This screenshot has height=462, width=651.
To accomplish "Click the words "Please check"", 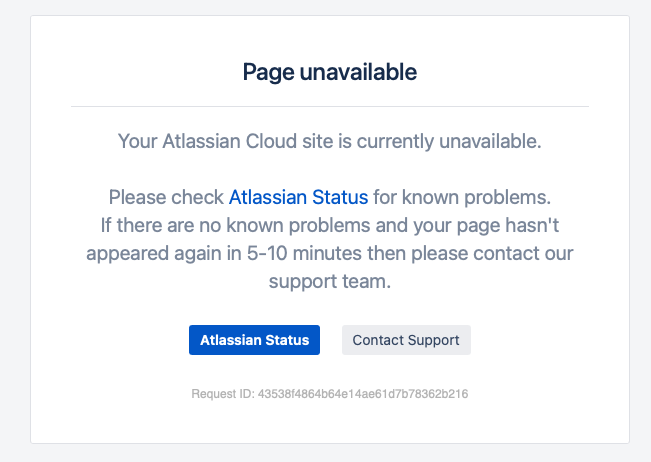I will pyautogui.click(x=166, y=197).
